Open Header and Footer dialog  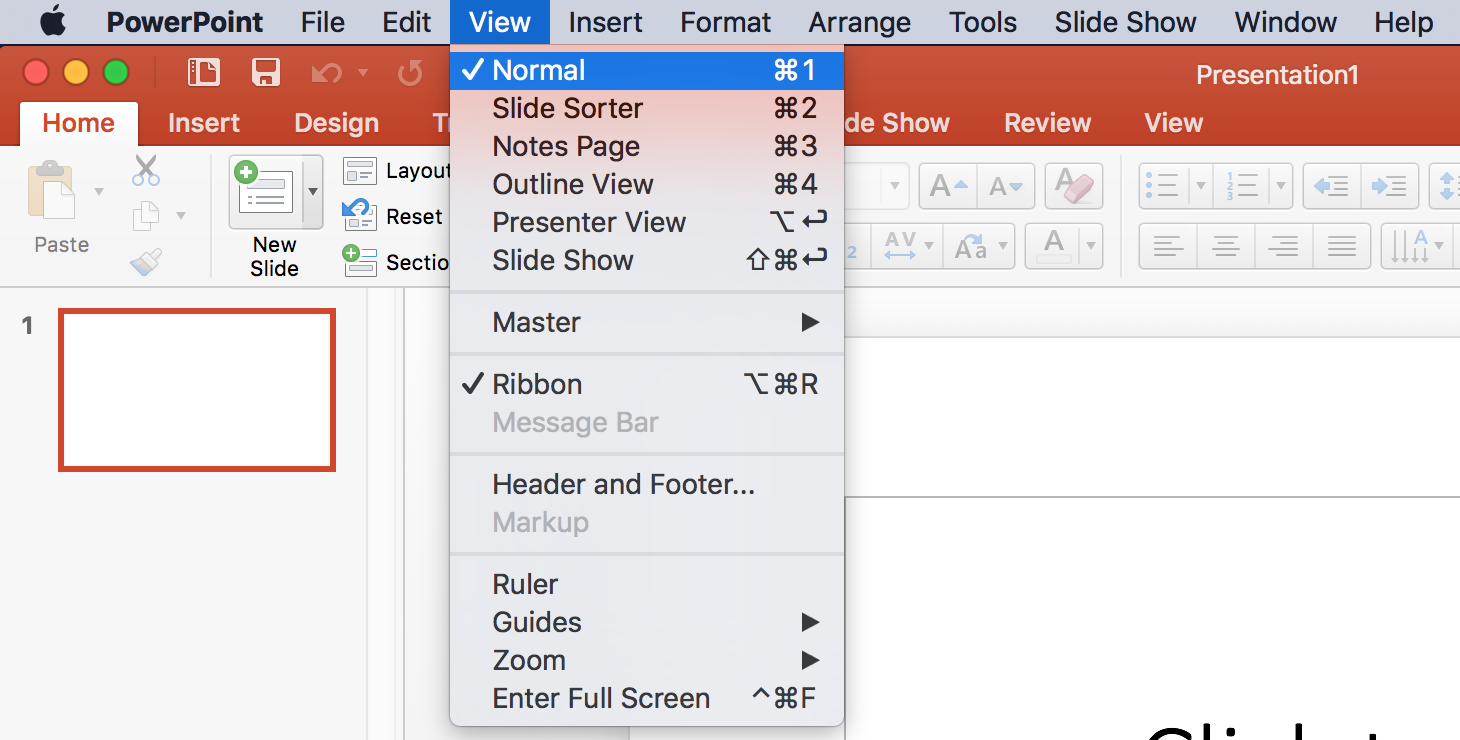(647, 484)
